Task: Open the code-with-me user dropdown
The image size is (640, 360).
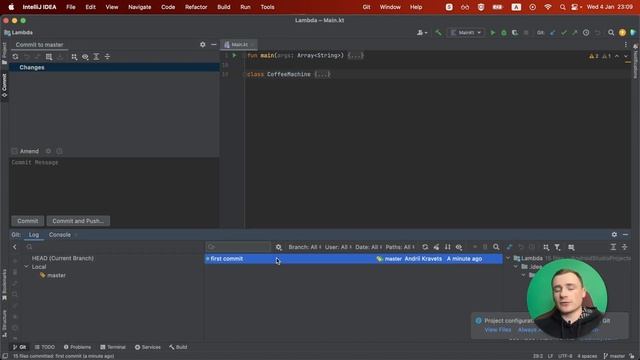Action: (422, 33)
